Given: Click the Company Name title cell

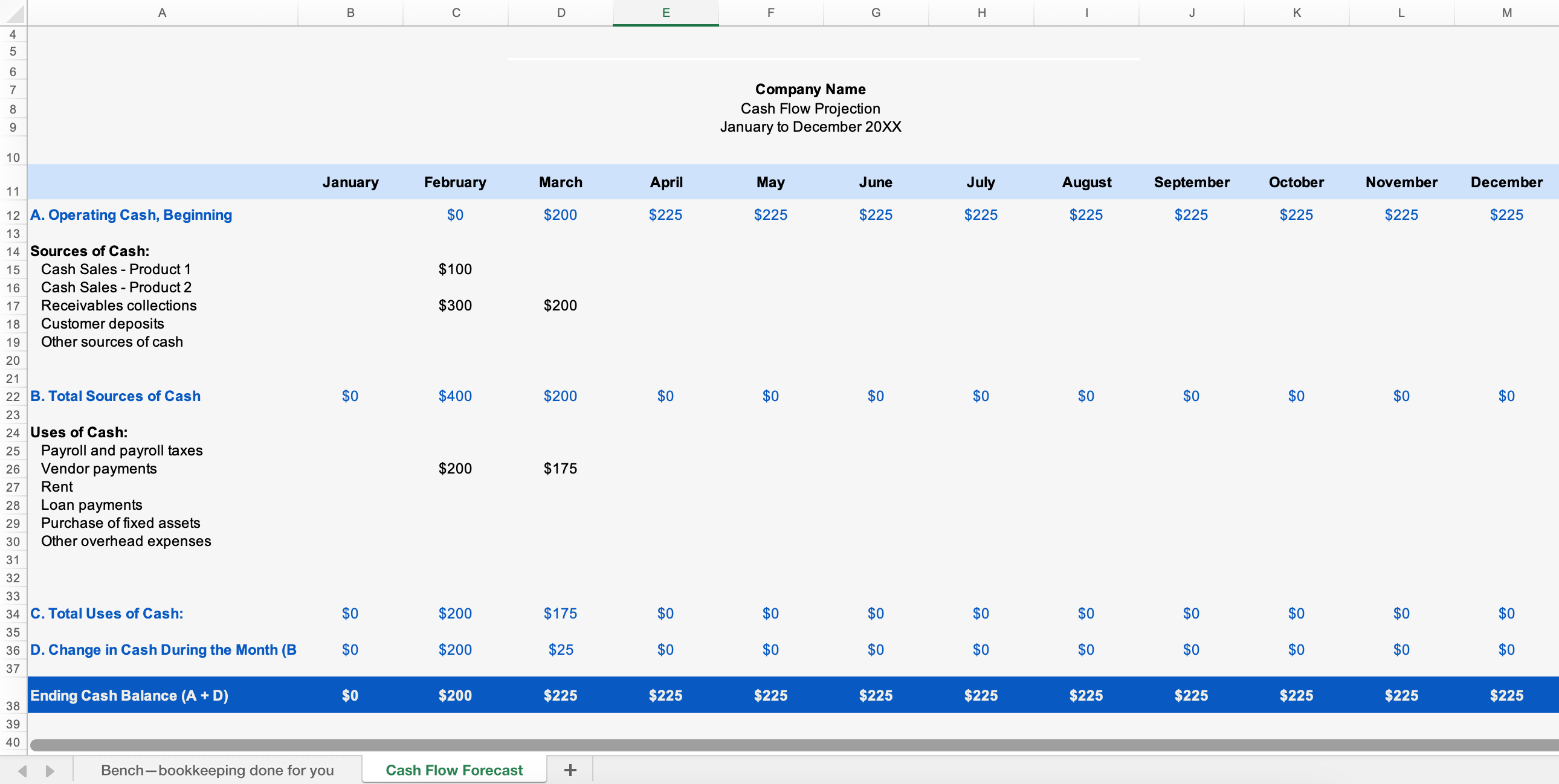Looking at the screenshot, I should (810, 89).
